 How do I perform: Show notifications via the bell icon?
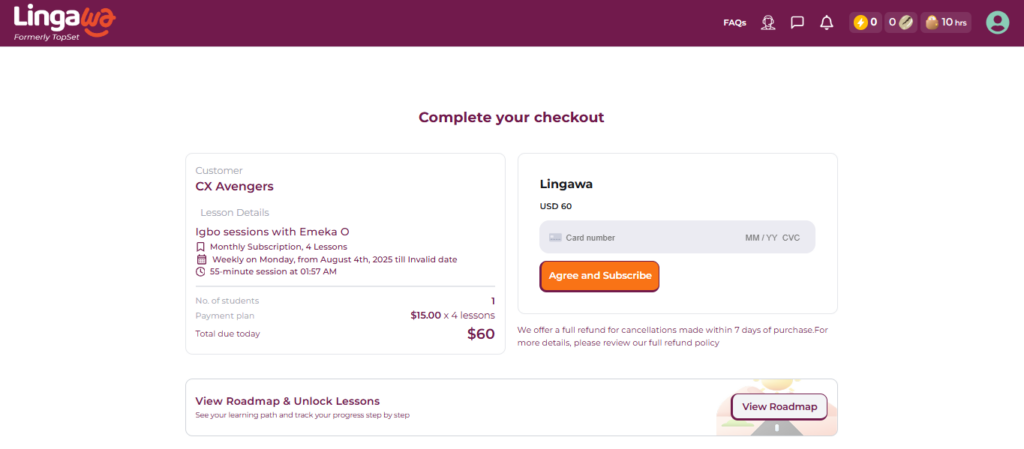[826, 22]
